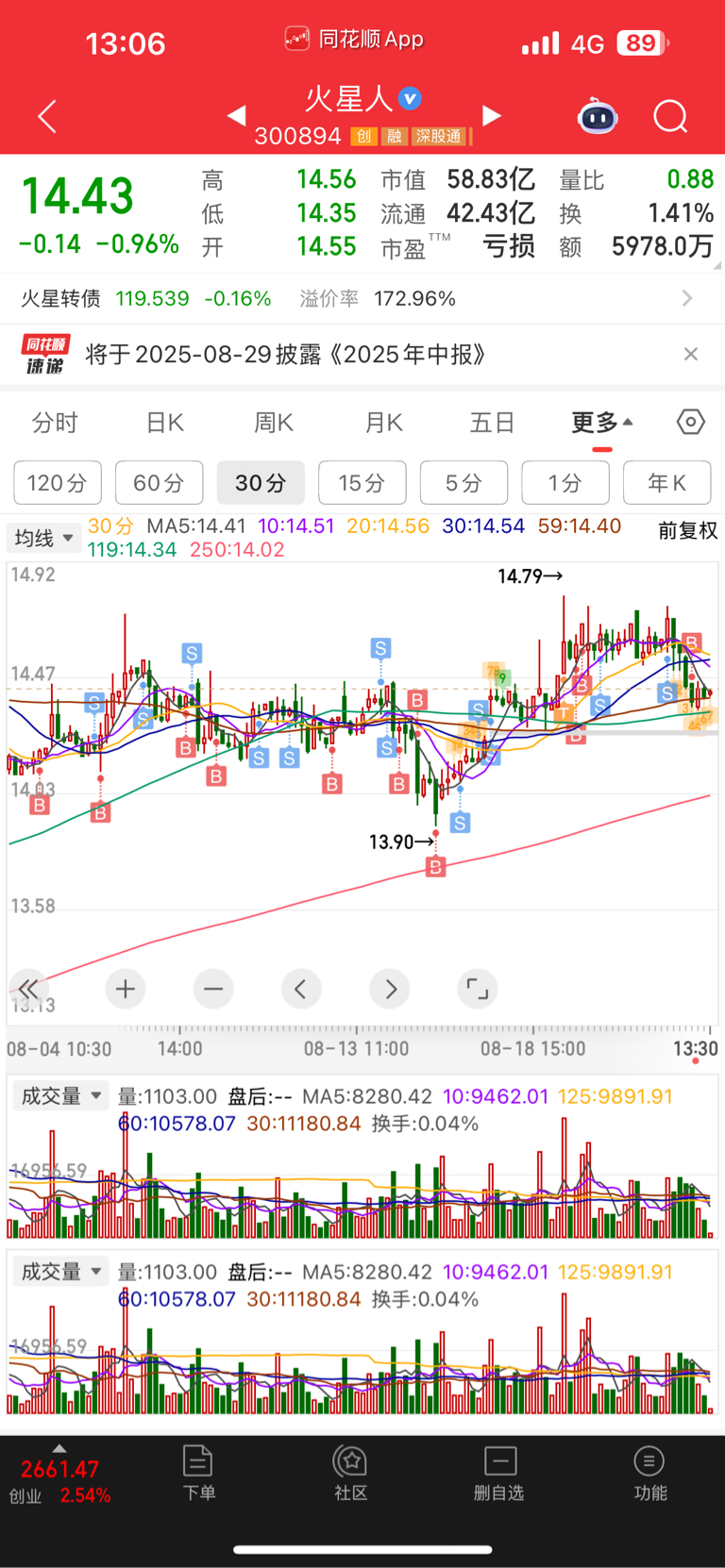
Task: Open the first 成交量 indicator dropdown
Action: 60,1096
